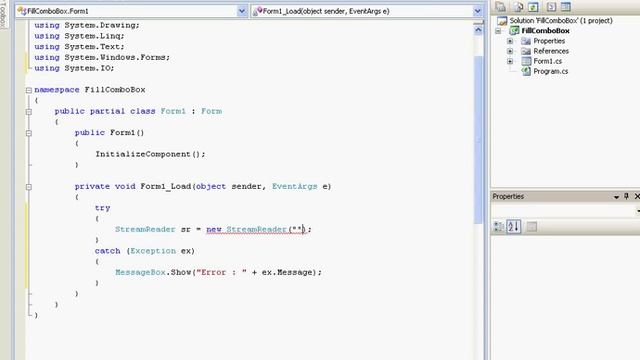Select Program.cs in Solution Explorer
Viewport: 640px width, 360px height.
[551, 71]
